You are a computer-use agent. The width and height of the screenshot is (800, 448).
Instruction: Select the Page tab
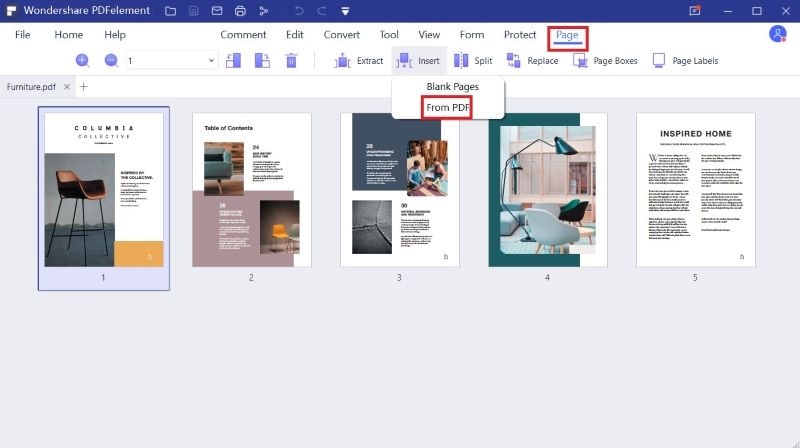pyautogui.click(x=567, y=35)
